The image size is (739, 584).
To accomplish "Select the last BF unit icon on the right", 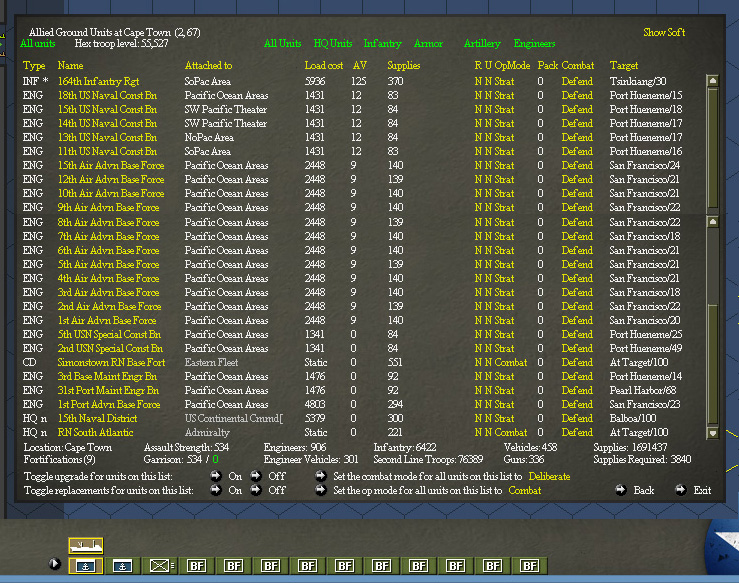I will coord(529,566).
